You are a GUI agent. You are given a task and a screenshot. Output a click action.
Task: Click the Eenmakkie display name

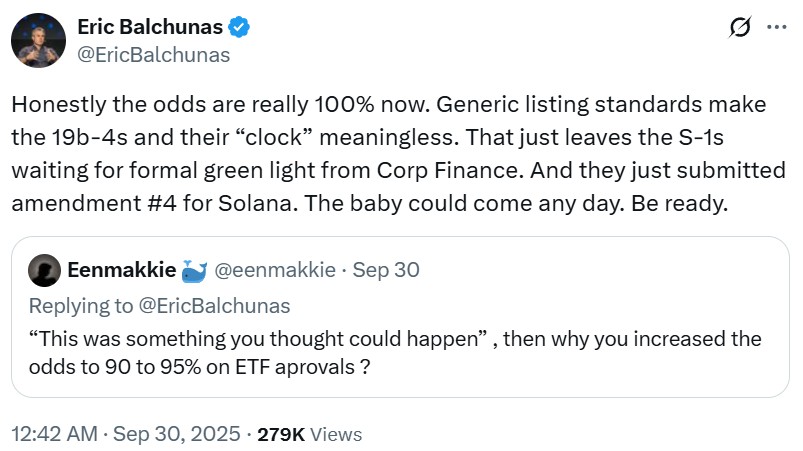tap(122, 270)
